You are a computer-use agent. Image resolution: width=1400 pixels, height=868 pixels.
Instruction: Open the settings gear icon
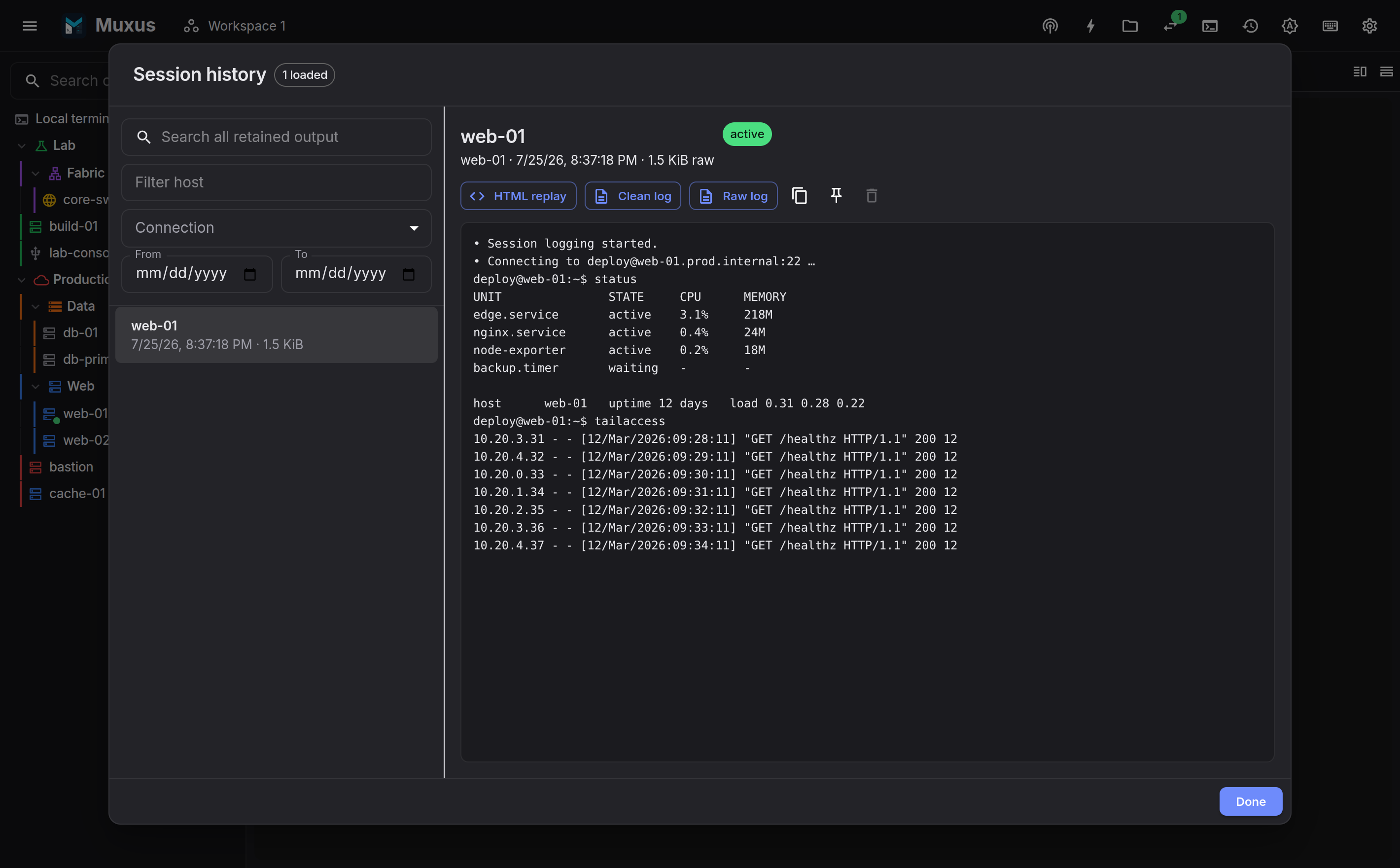pos(1369,26)
